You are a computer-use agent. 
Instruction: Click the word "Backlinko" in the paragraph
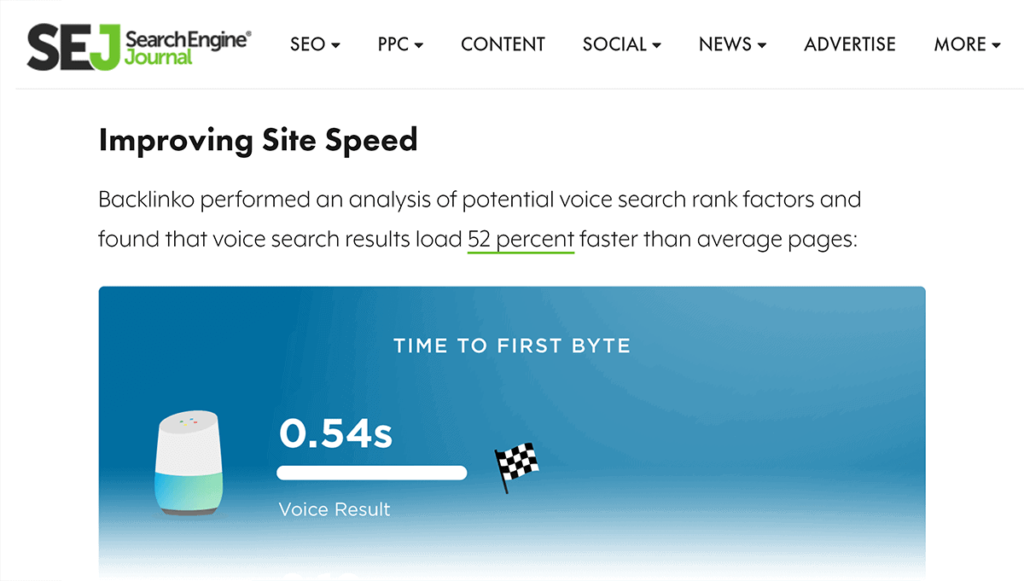(146, 199)
